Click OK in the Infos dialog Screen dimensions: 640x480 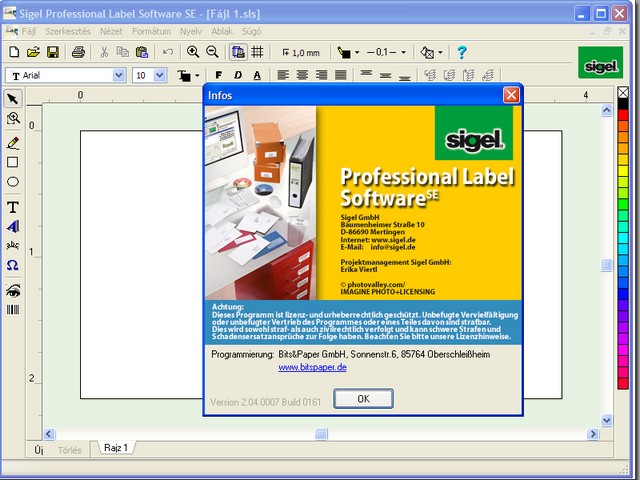[363, 398]
